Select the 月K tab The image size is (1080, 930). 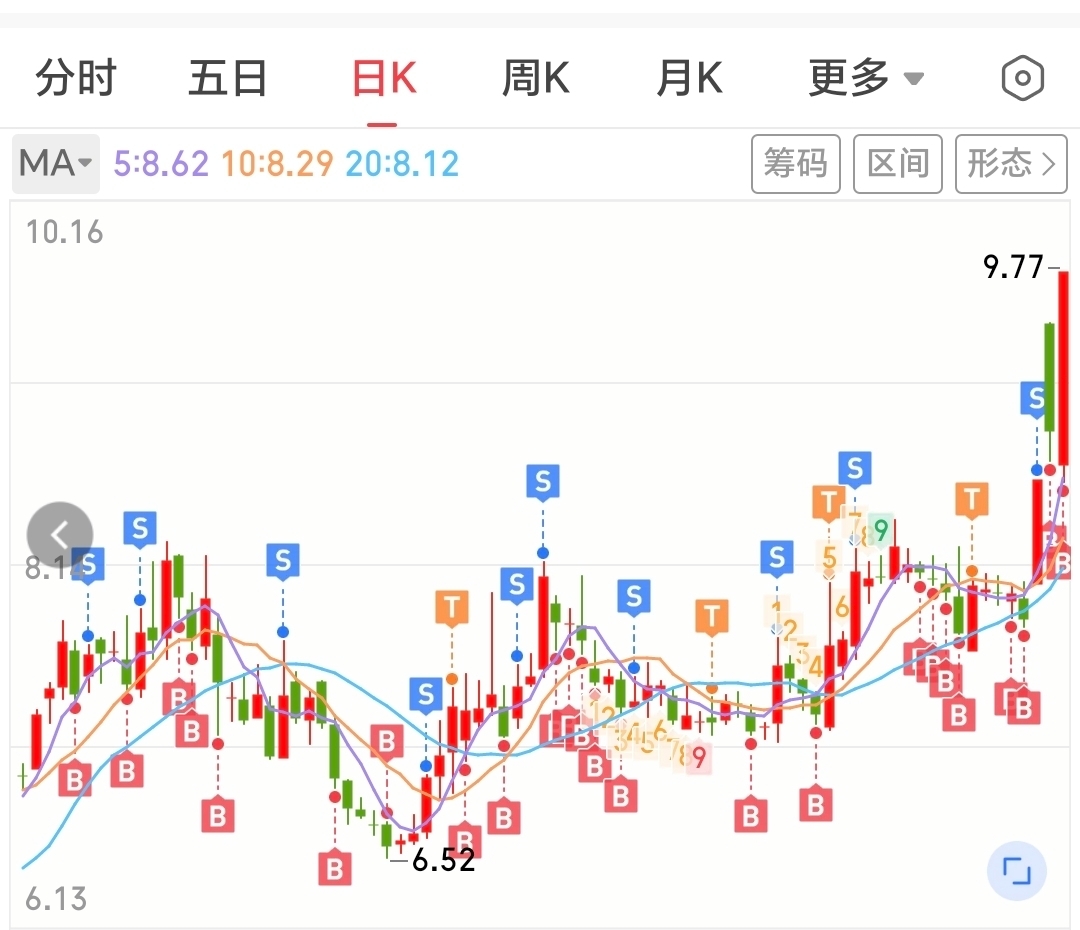pyautogui.click(x=689, y=78)
